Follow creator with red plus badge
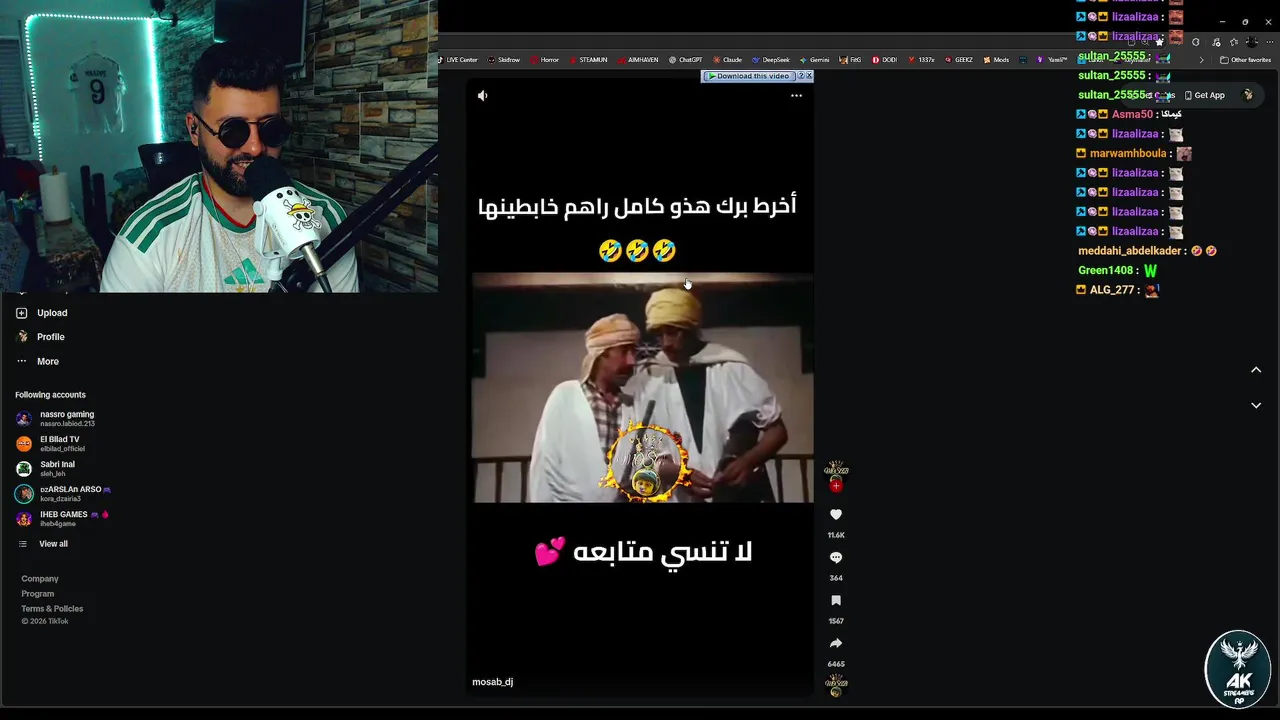 pyautogui.click(x=836, y=486)
